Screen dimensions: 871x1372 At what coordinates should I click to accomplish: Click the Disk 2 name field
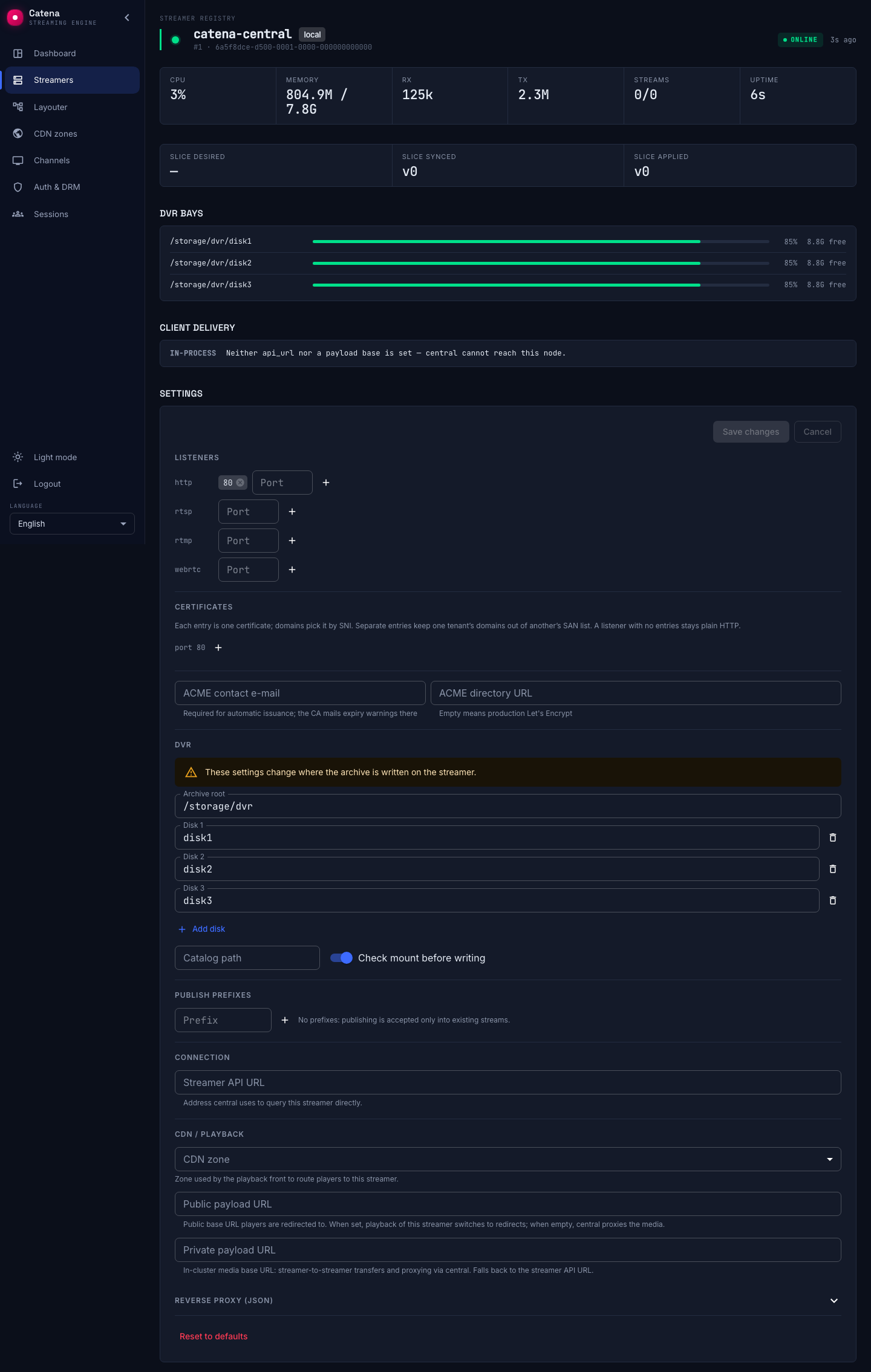click(x=497, y=869)
